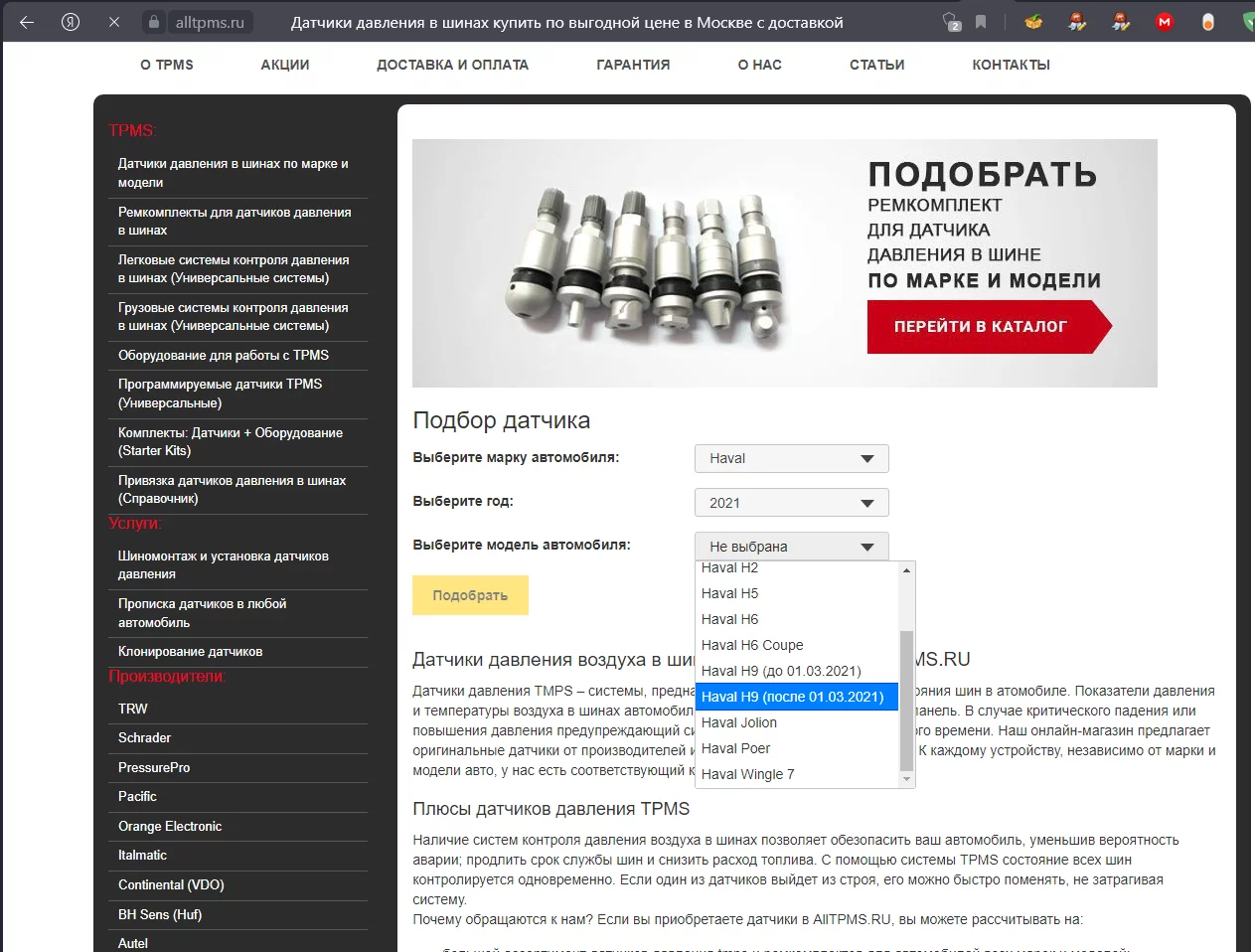Open the 'О TPMS' menu item

coord(167,65)
